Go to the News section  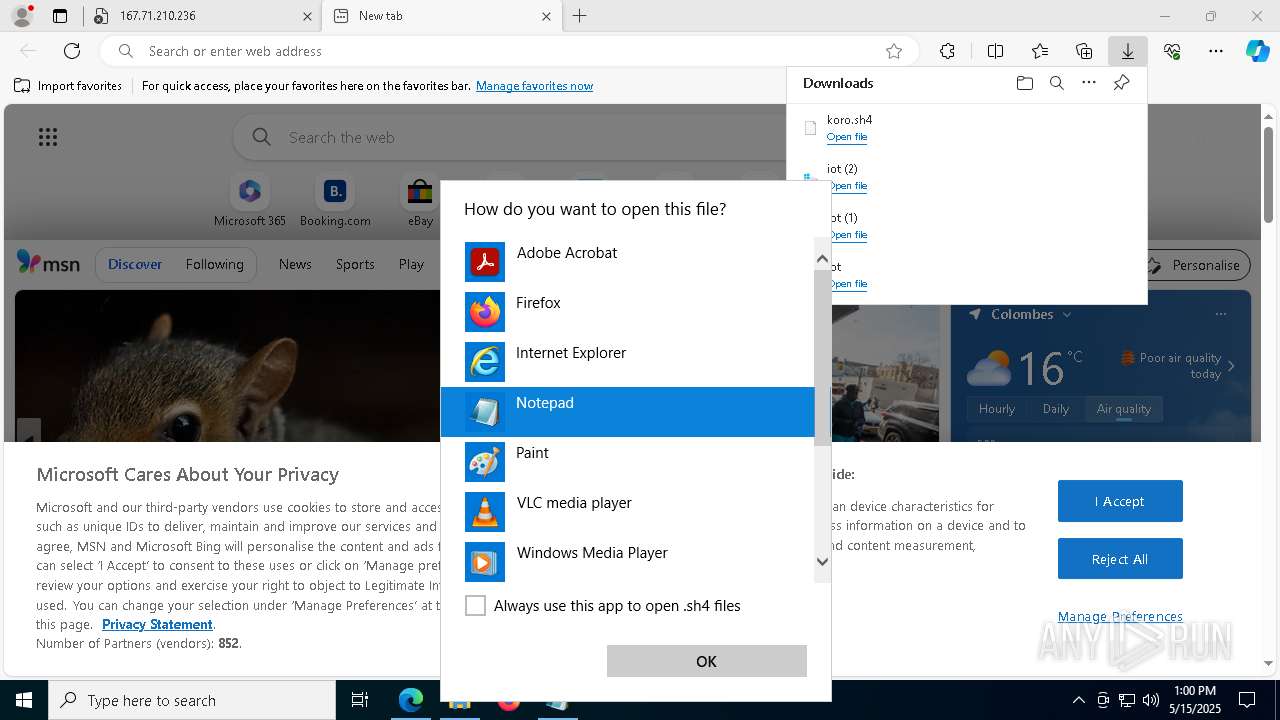pyautogui.click(x=295, y=264)
